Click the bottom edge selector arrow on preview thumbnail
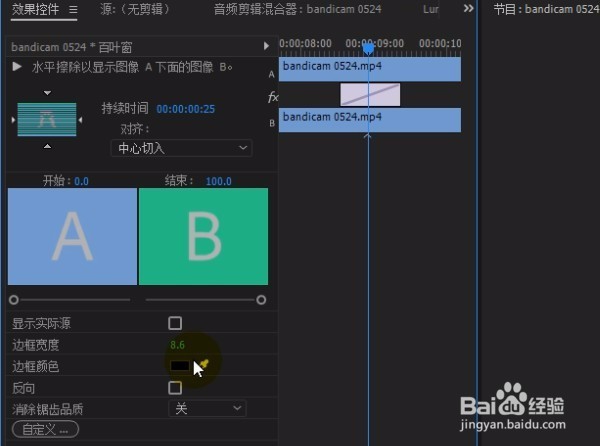The width and height of the screenshot is (600, 446). 47,146
